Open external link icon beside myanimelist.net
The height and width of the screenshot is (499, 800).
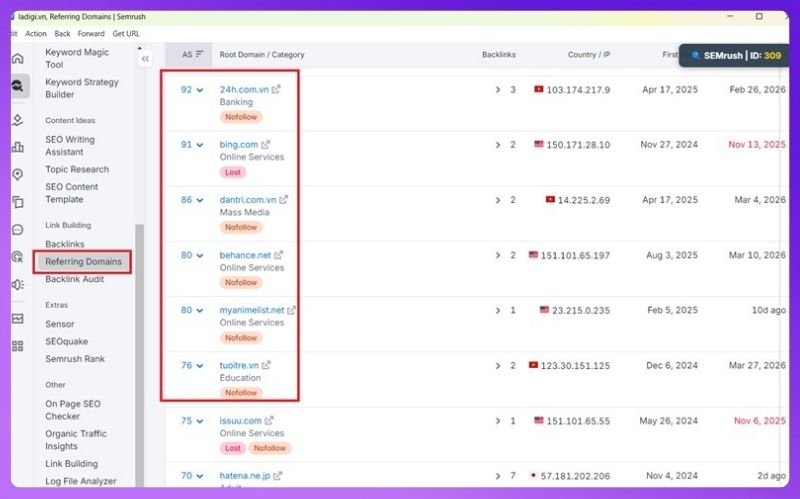tap(291, 310)
